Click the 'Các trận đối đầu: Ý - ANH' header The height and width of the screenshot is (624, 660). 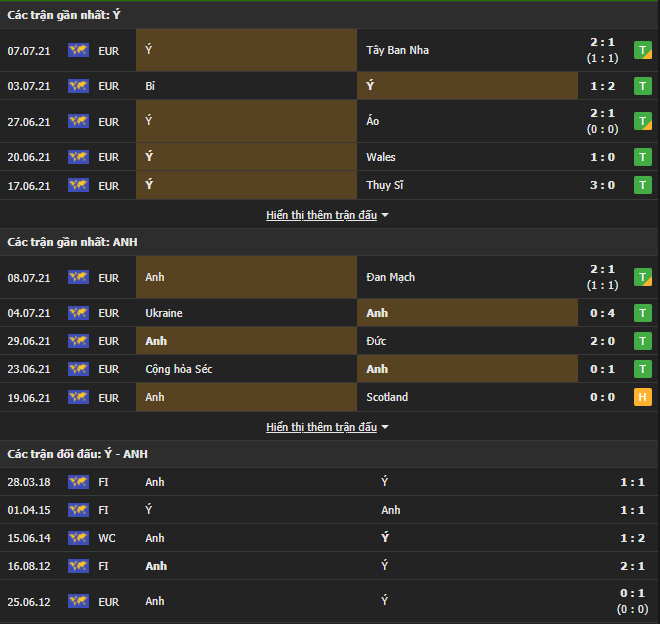78,454
